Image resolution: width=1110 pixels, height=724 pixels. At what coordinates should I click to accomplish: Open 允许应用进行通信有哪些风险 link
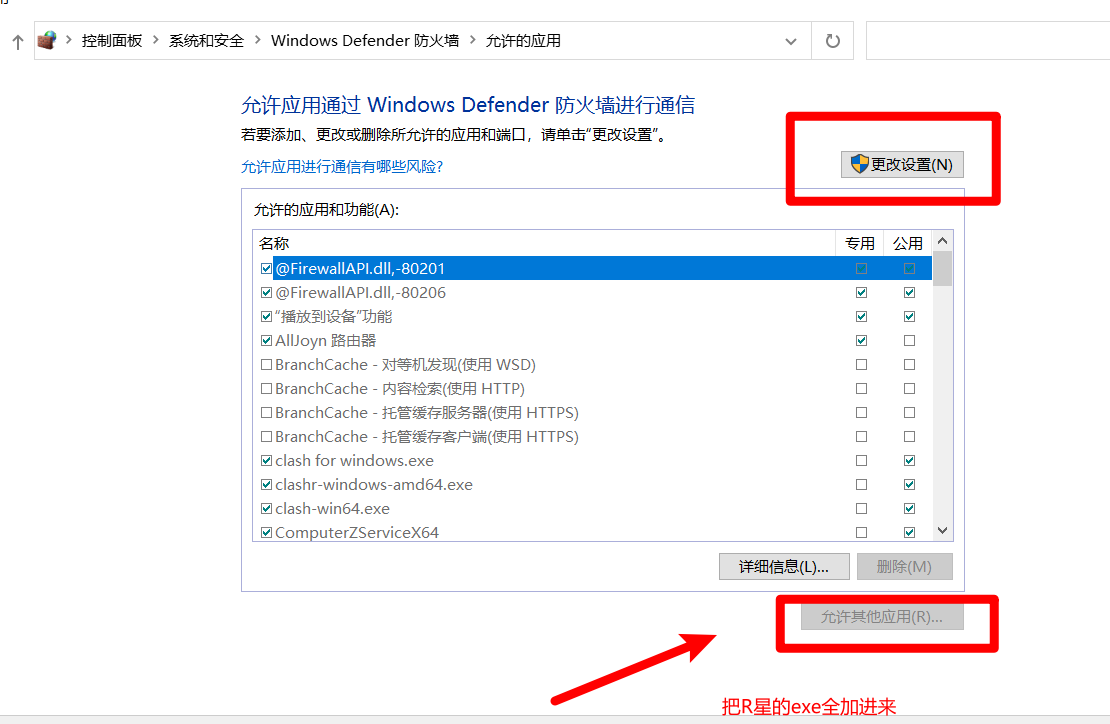342,166
